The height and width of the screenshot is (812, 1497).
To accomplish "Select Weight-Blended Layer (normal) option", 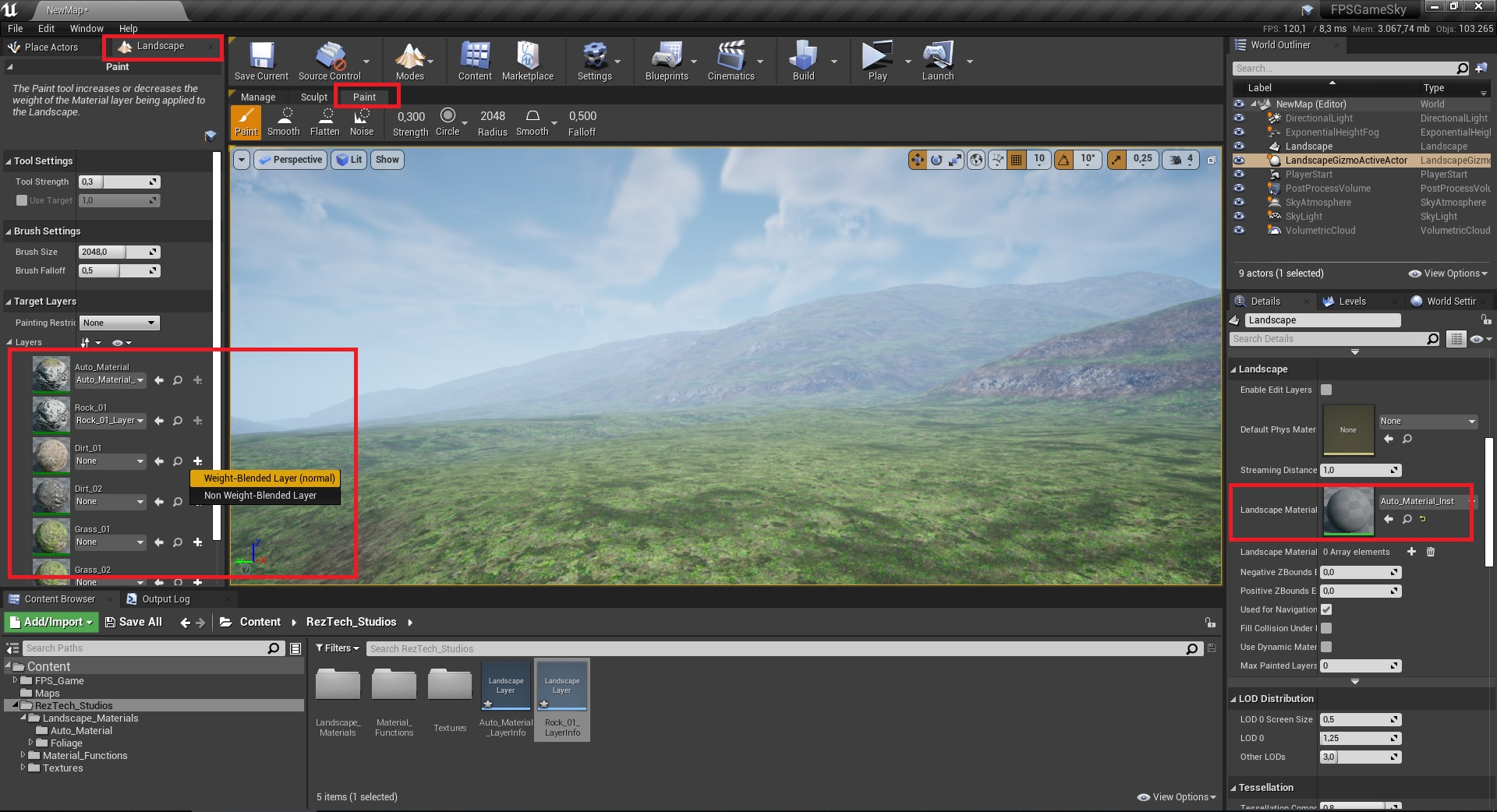I will [269, 478].
